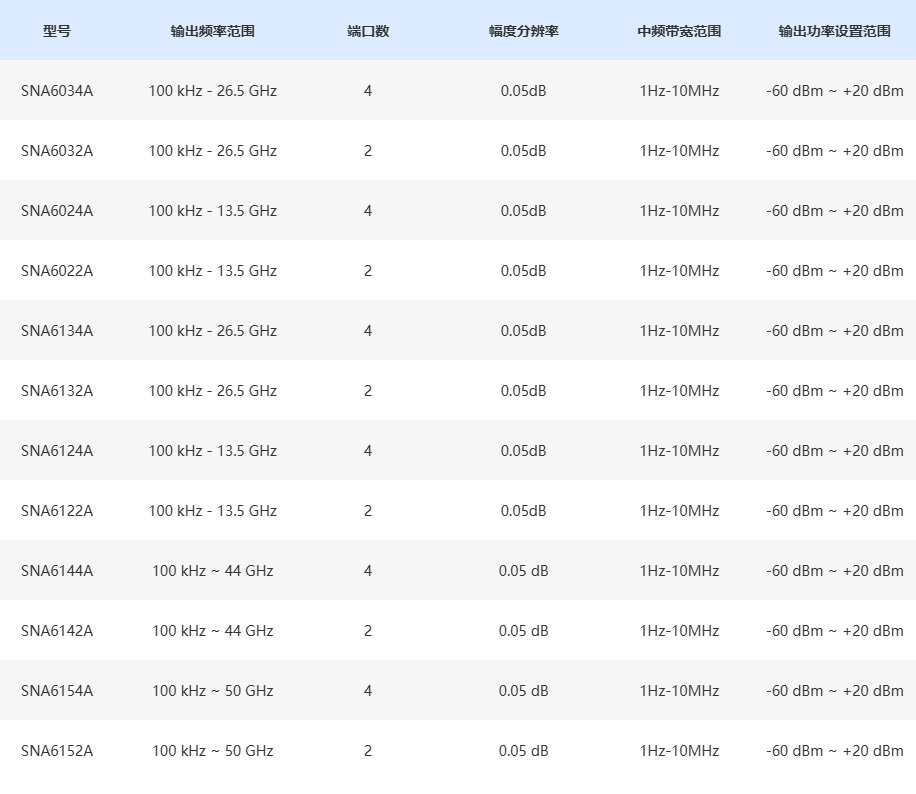Click the 输出功率设置范围 column header
This screenshot has height=794, width=916.
tap(835, 31)
